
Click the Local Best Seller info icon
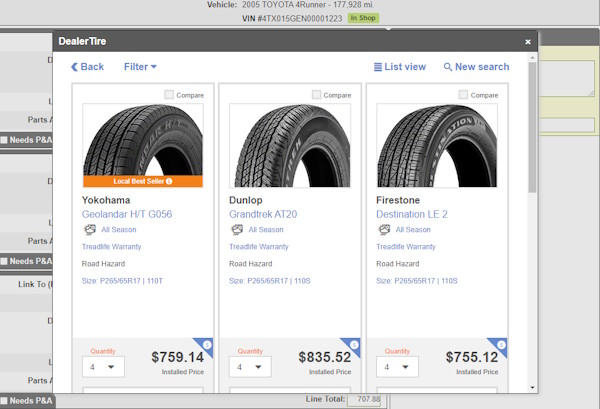click(x=169, y=181)
